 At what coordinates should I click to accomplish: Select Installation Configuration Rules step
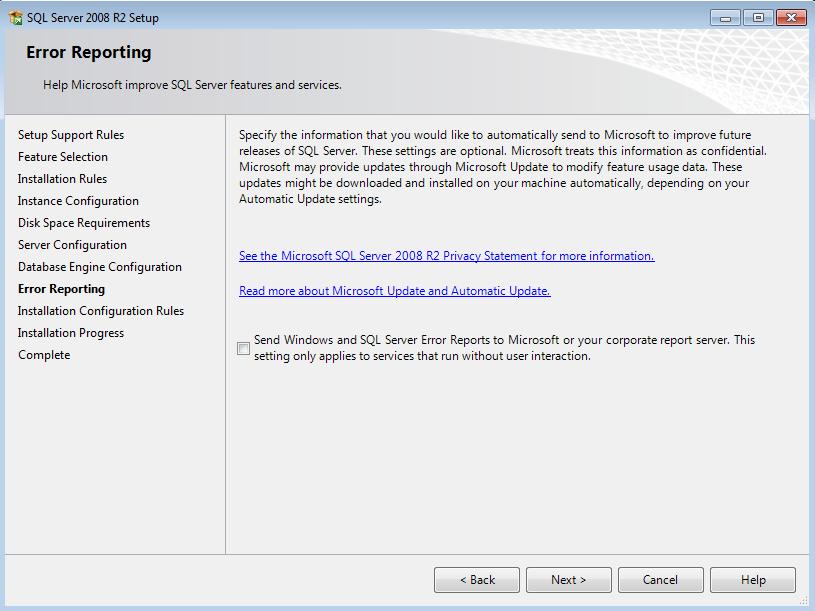(101, 311)
